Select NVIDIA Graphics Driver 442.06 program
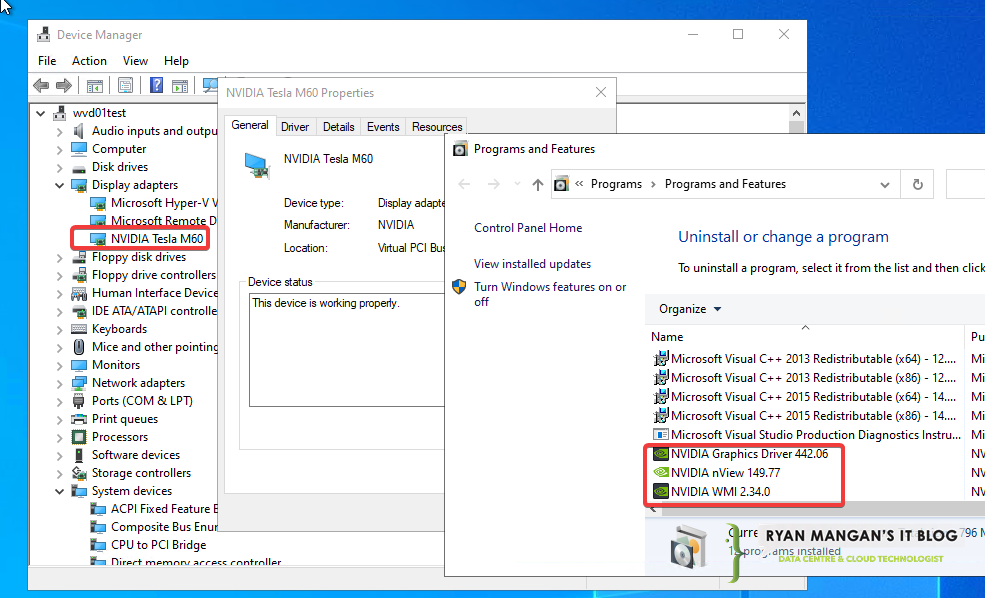Viewport: 985px width, 598px height. click(749, 454)
